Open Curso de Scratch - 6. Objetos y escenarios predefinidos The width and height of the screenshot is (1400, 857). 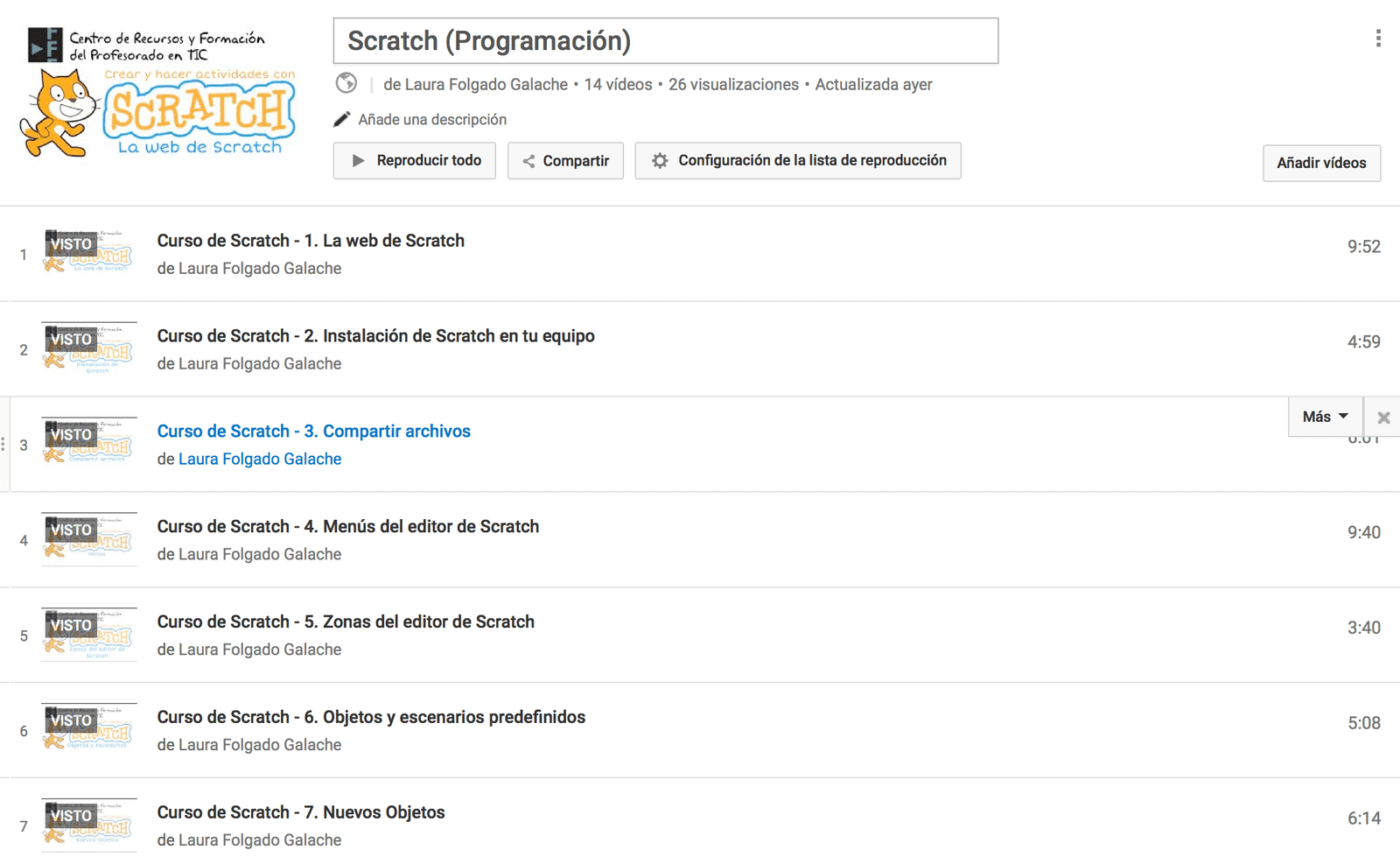tap(372, 718)
